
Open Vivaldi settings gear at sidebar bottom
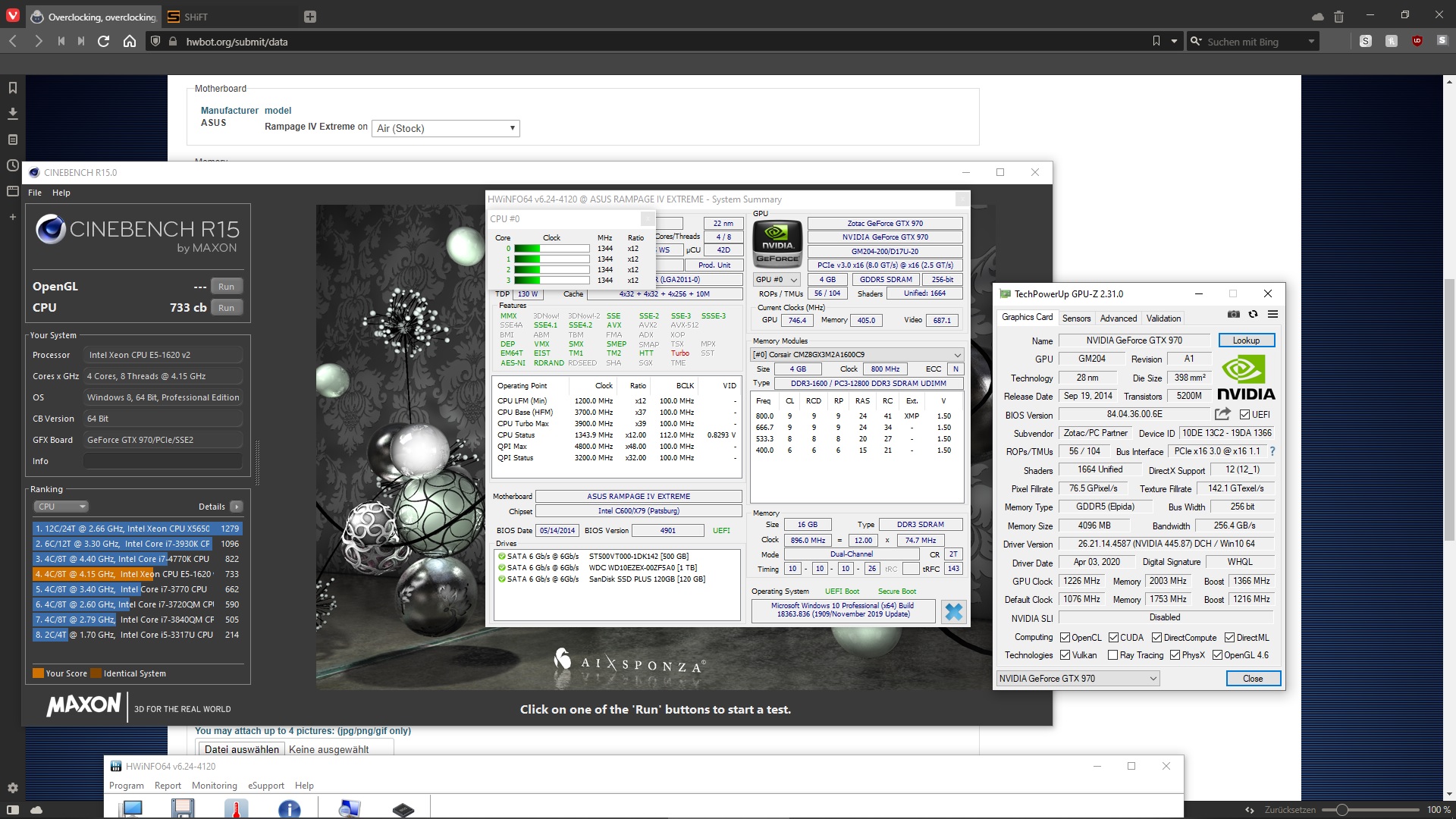(12, 788)
